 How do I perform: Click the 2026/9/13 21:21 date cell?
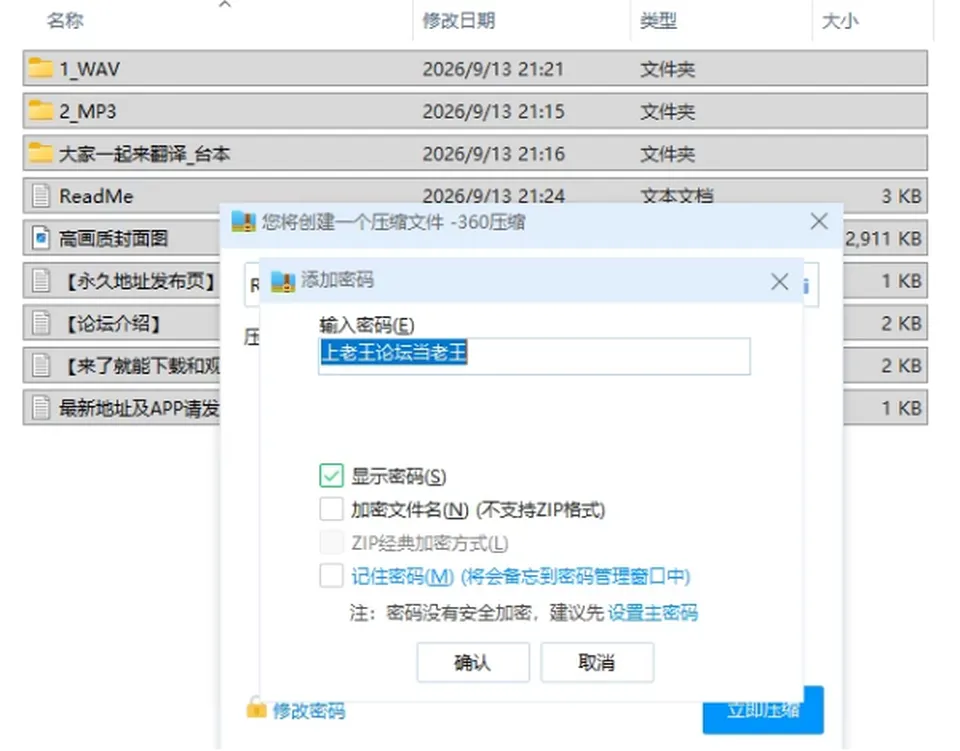493,69
